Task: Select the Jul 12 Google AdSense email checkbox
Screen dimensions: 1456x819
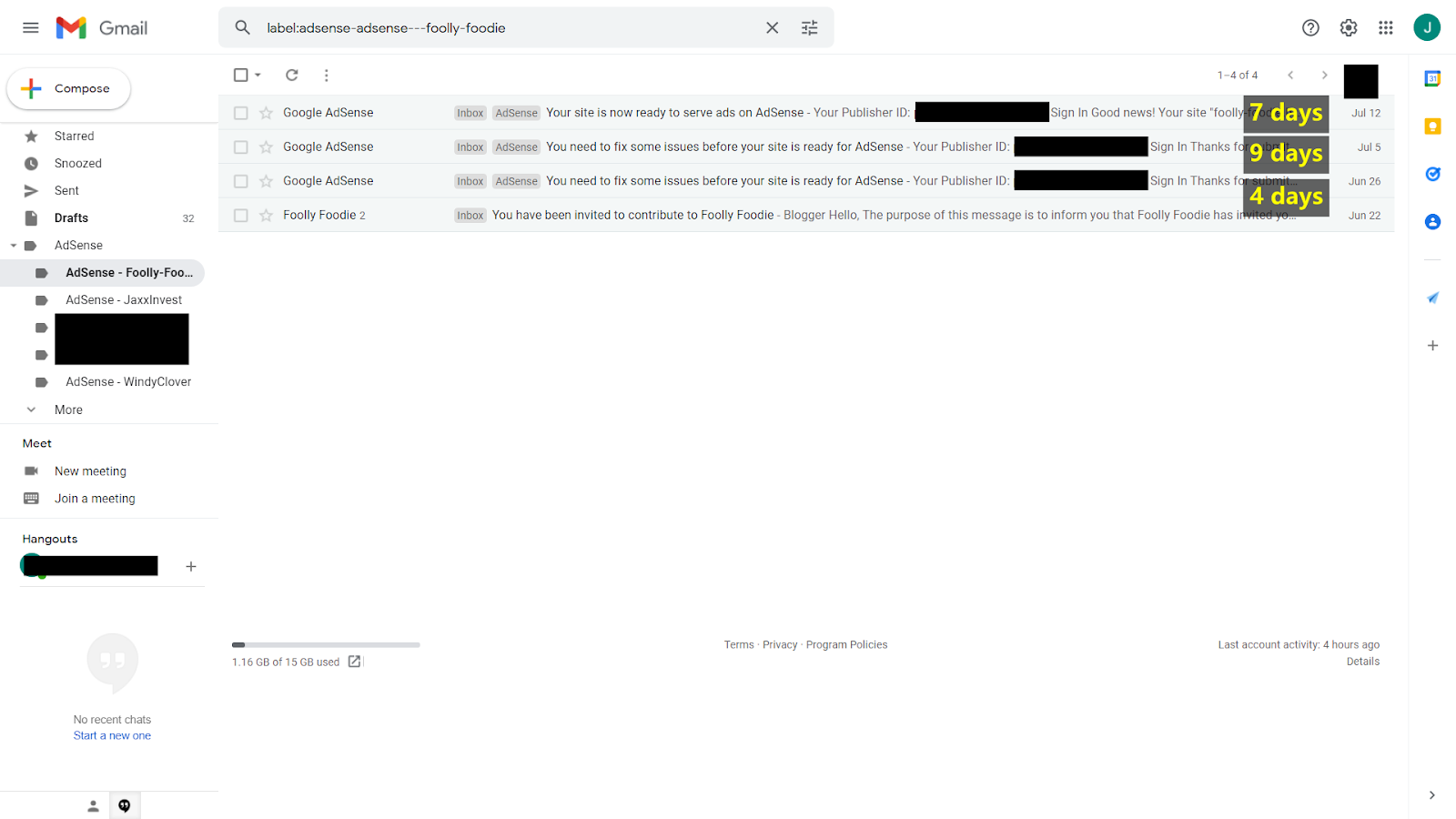Action: click(x=240, y=113)
